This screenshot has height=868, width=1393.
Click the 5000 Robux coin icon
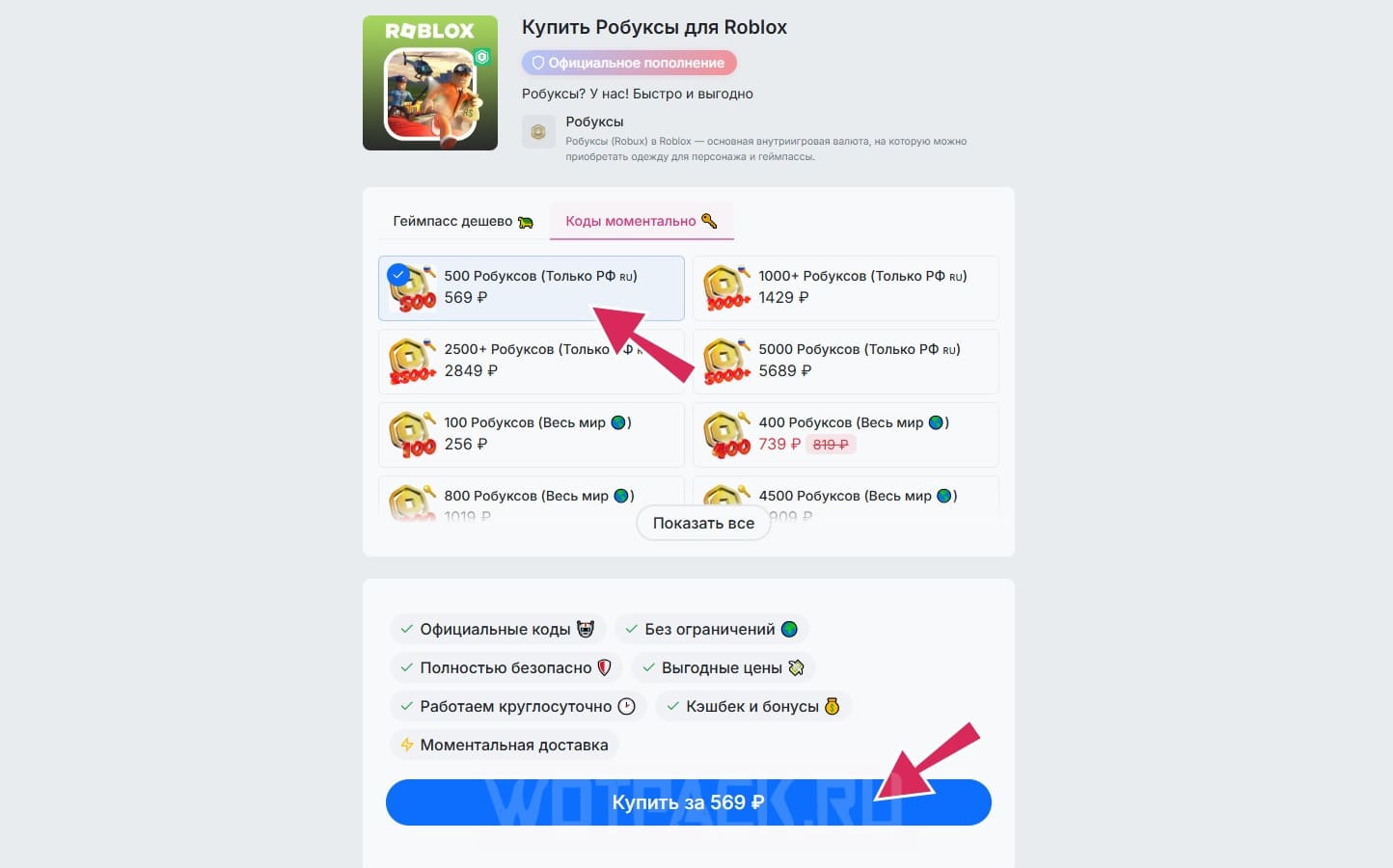click(726, 362)
